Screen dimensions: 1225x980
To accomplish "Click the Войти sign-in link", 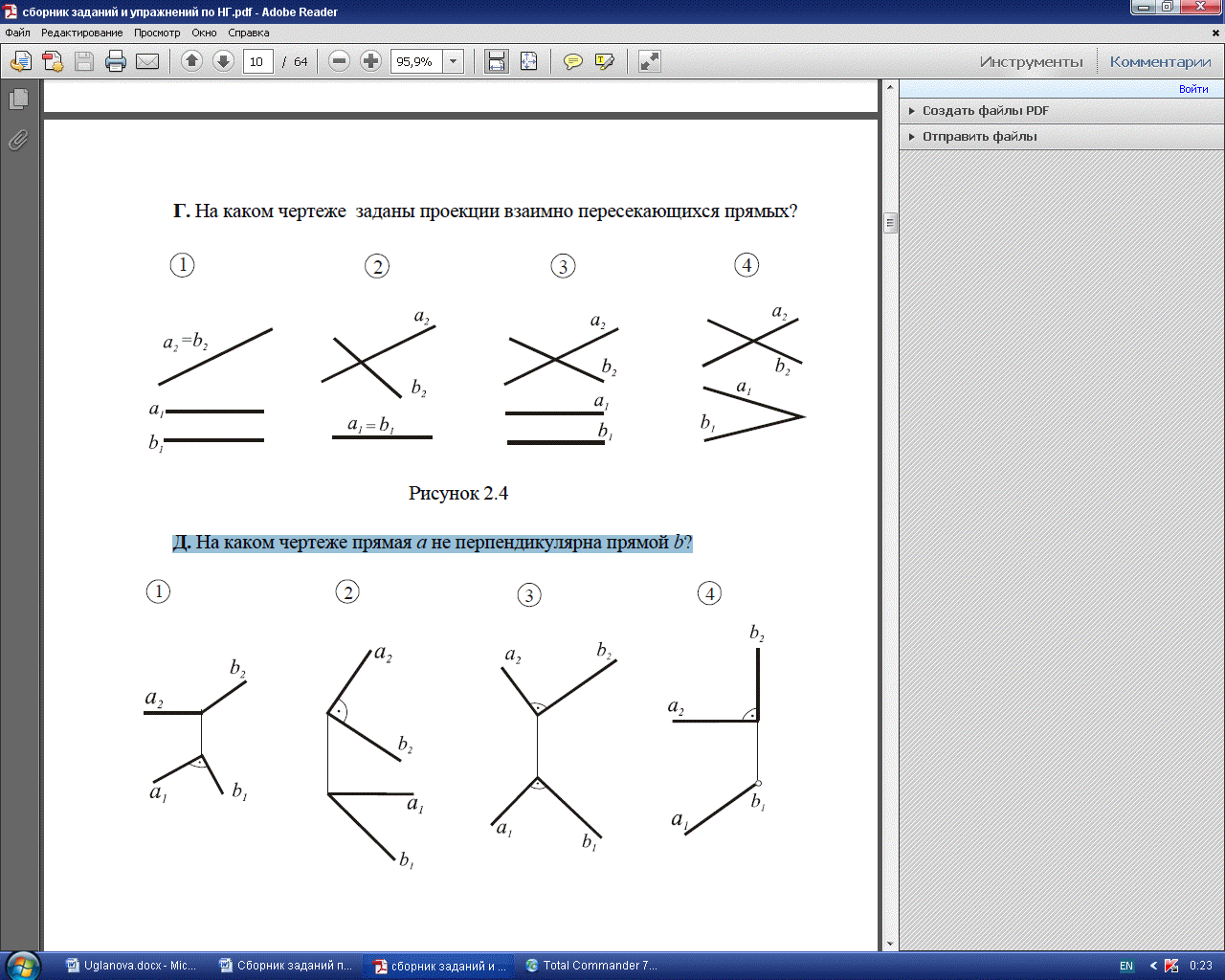I will (1193, 89).
